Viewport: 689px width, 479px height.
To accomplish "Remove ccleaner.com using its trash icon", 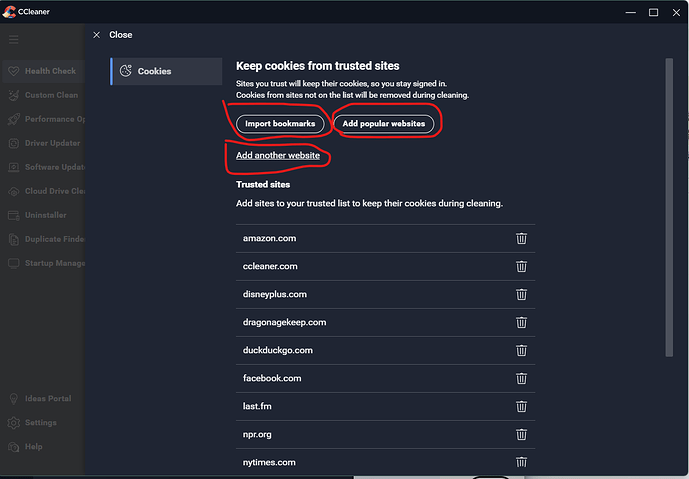I will click(x=521, y=267).
